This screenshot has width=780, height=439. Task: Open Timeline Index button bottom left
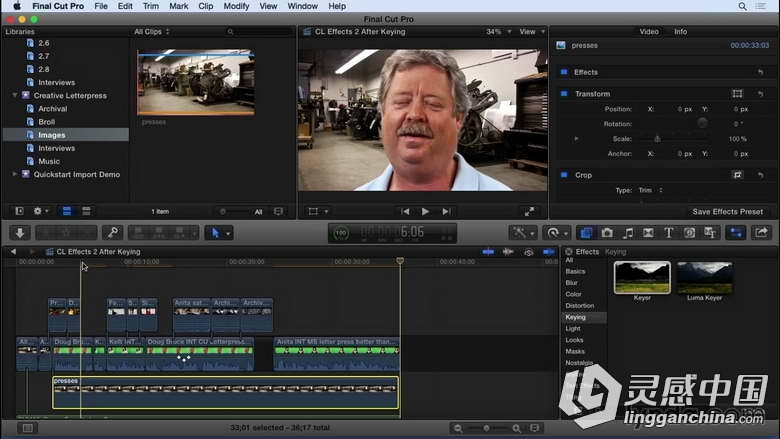pyautogui.click(x=28, y=428)
